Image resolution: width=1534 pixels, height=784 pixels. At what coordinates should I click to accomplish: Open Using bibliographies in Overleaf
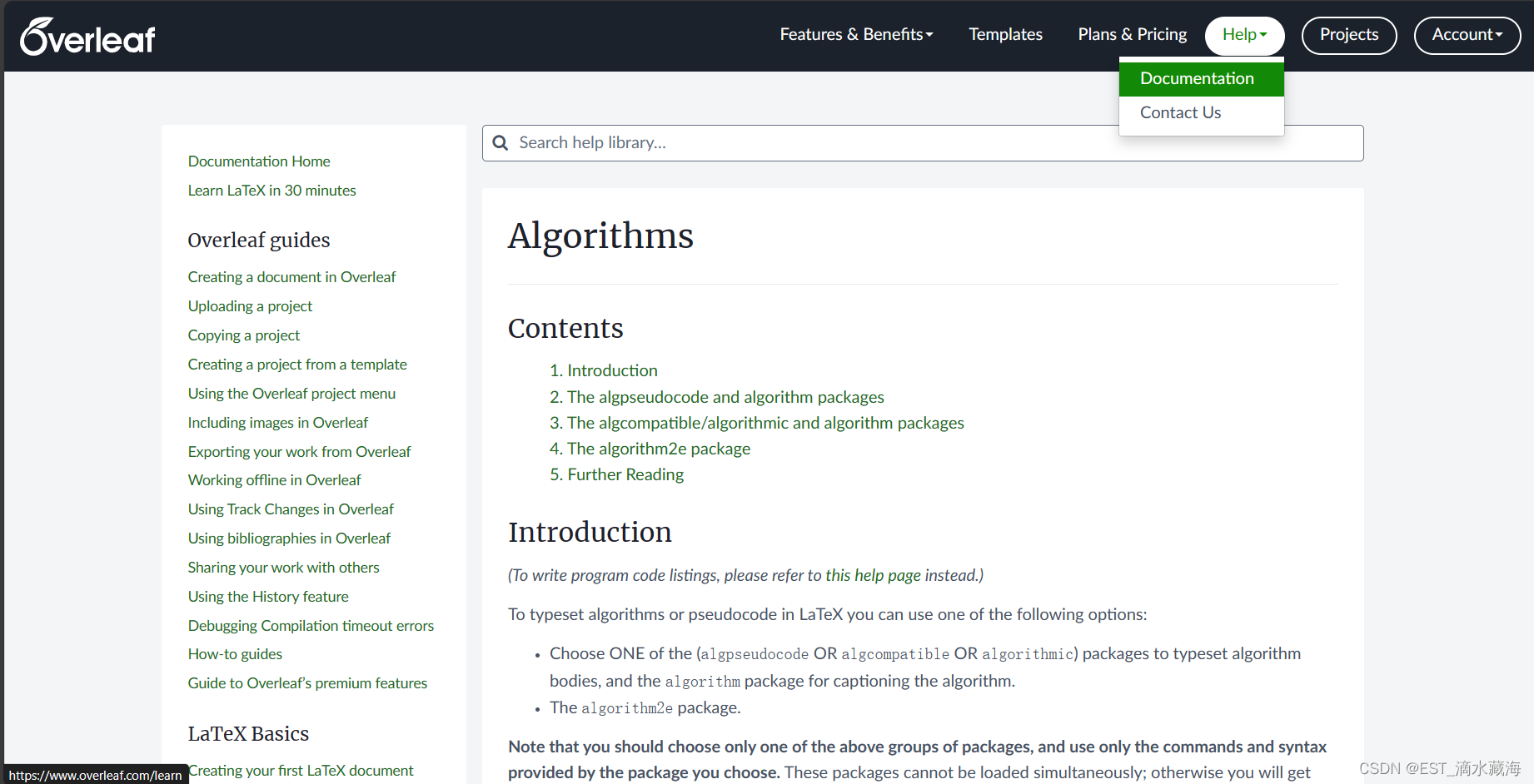click(289, 538)
